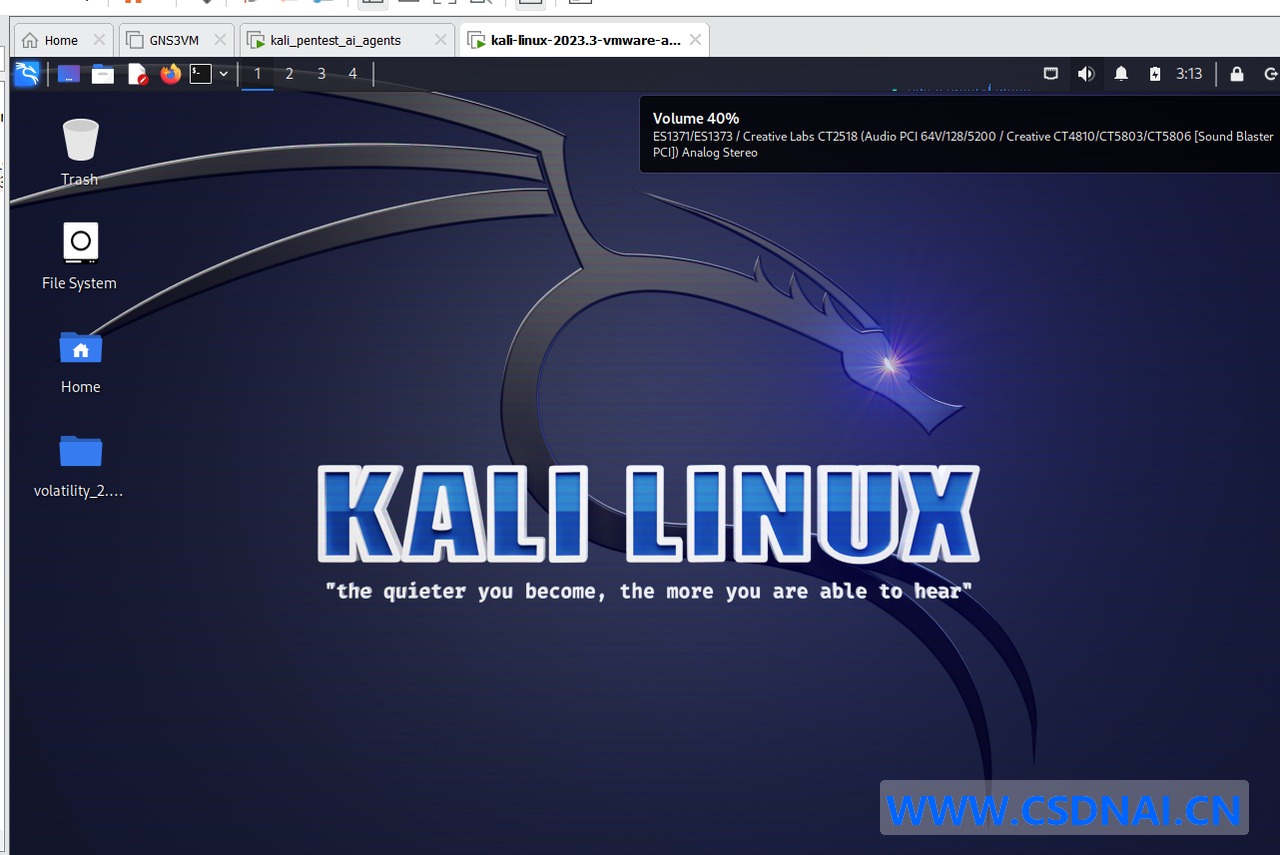Open the terminal emulator launcher
Image resolution: width=1280 pixels, height=855 pixels.
tap(201, 74)
